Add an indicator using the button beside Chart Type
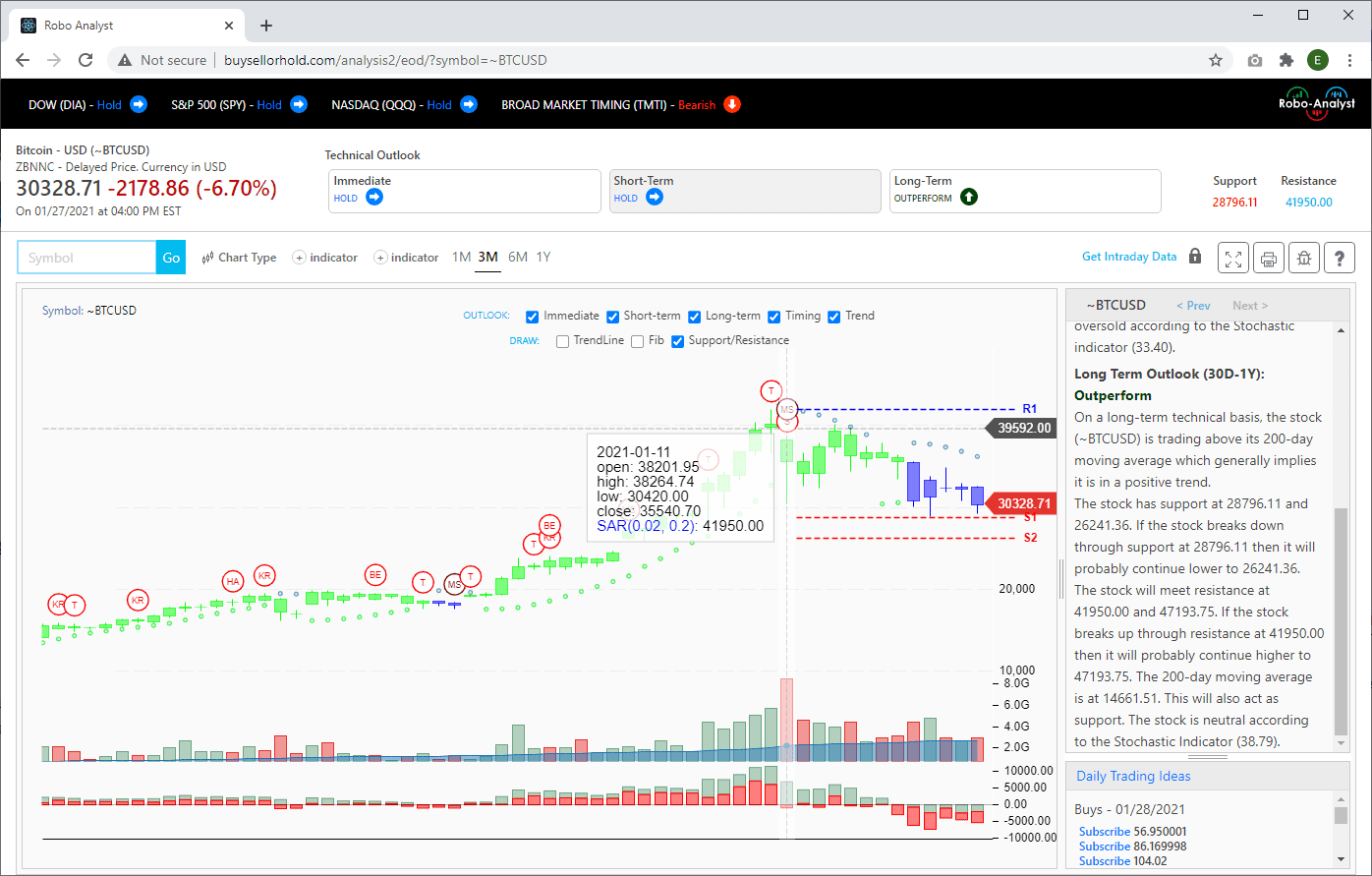1372x876 pixels. click(325, 258)
